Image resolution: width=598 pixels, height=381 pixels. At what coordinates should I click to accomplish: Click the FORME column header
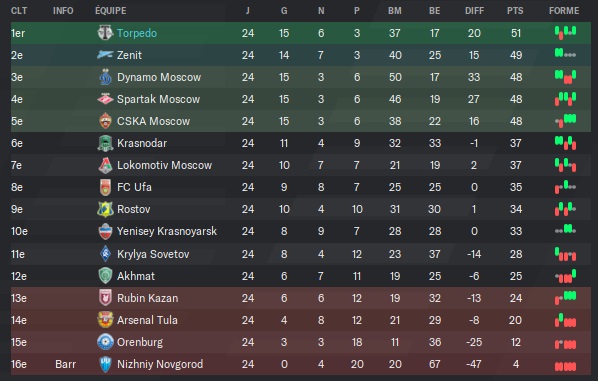click(564, 11)
